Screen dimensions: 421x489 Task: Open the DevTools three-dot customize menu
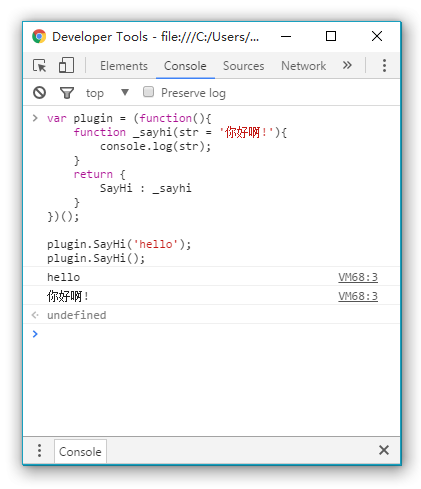click(384, 65)
